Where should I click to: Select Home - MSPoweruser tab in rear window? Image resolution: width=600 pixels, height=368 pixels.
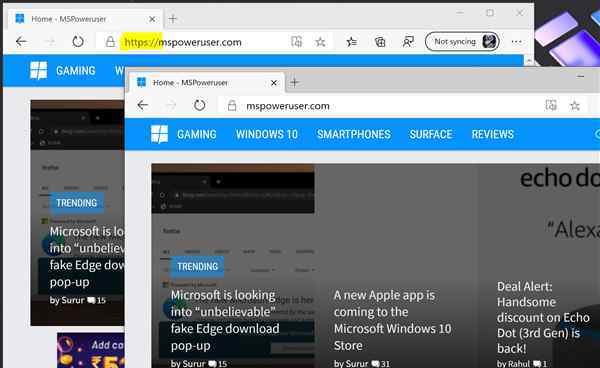[x=85, y=19]
